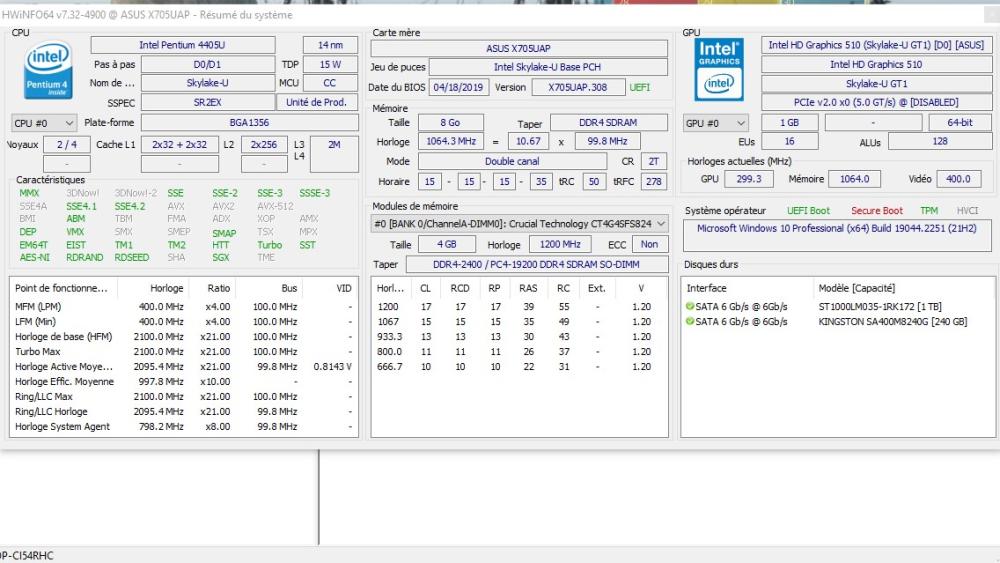1000x563 pixels.
Task: Click the AES-NI feature label
Action: coord(34,258)
